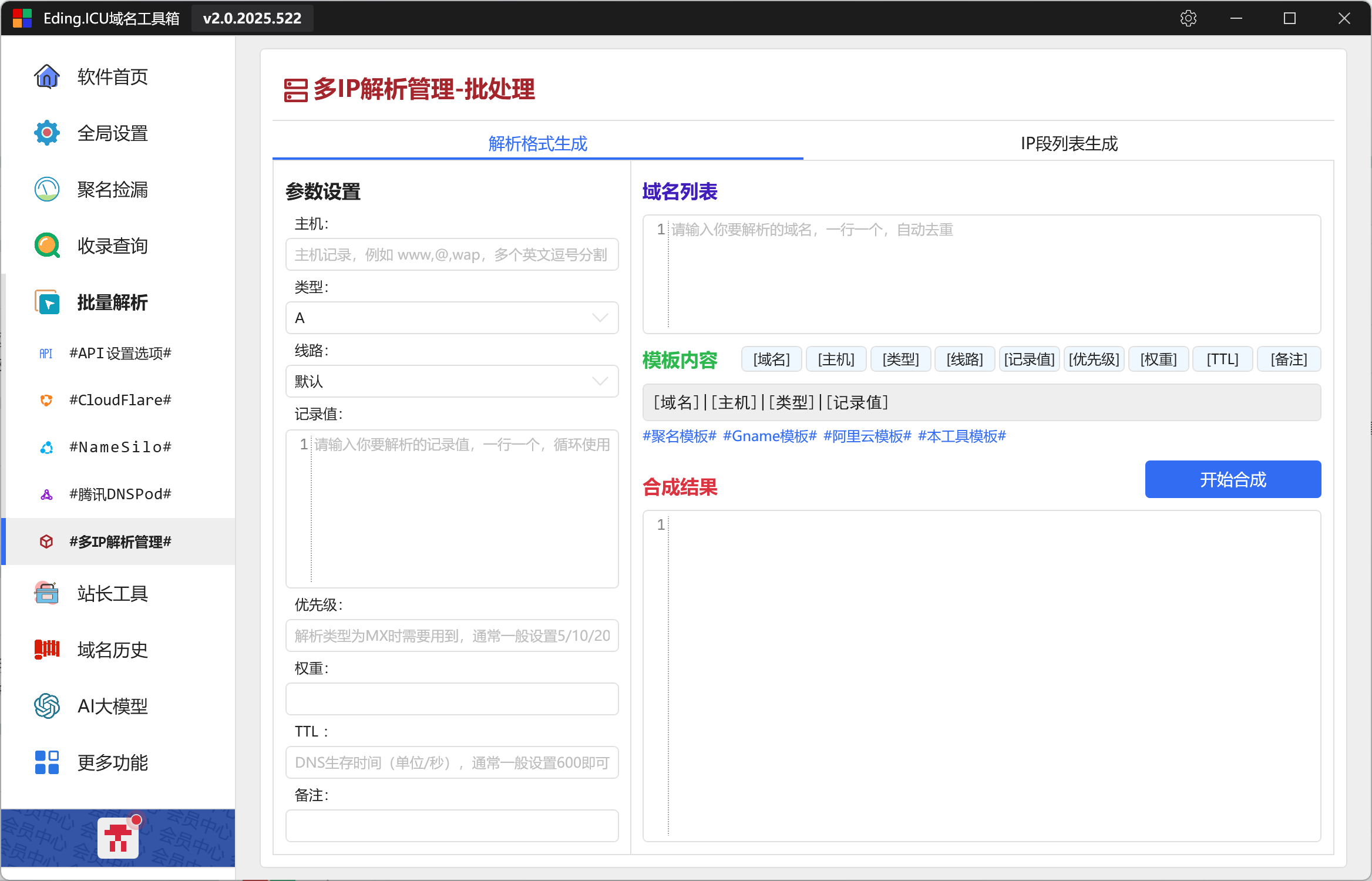Open 域名历史 in the sidebar
Screen dimensions: 1372x881
point(119,650)
